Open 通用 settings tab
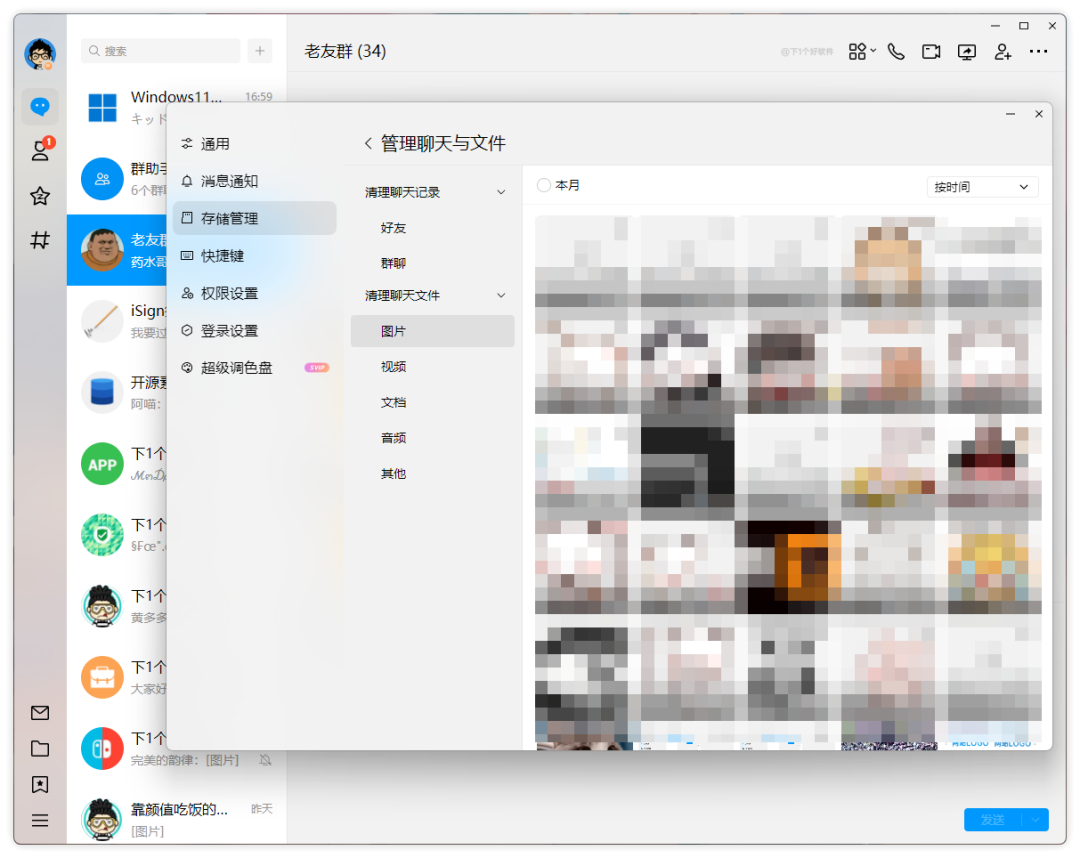 pyautogui.click(x=254, y=143)
